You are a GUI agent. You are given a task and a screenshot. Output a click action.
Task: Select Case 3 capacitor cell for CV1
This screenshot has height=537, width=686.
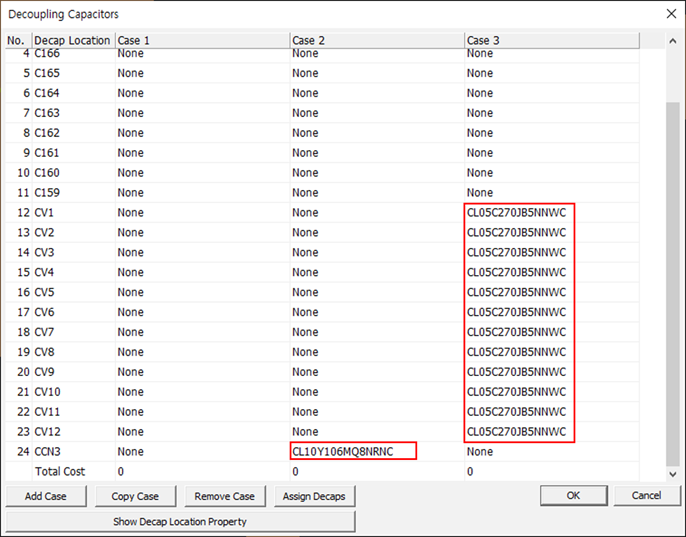(516, 213)
